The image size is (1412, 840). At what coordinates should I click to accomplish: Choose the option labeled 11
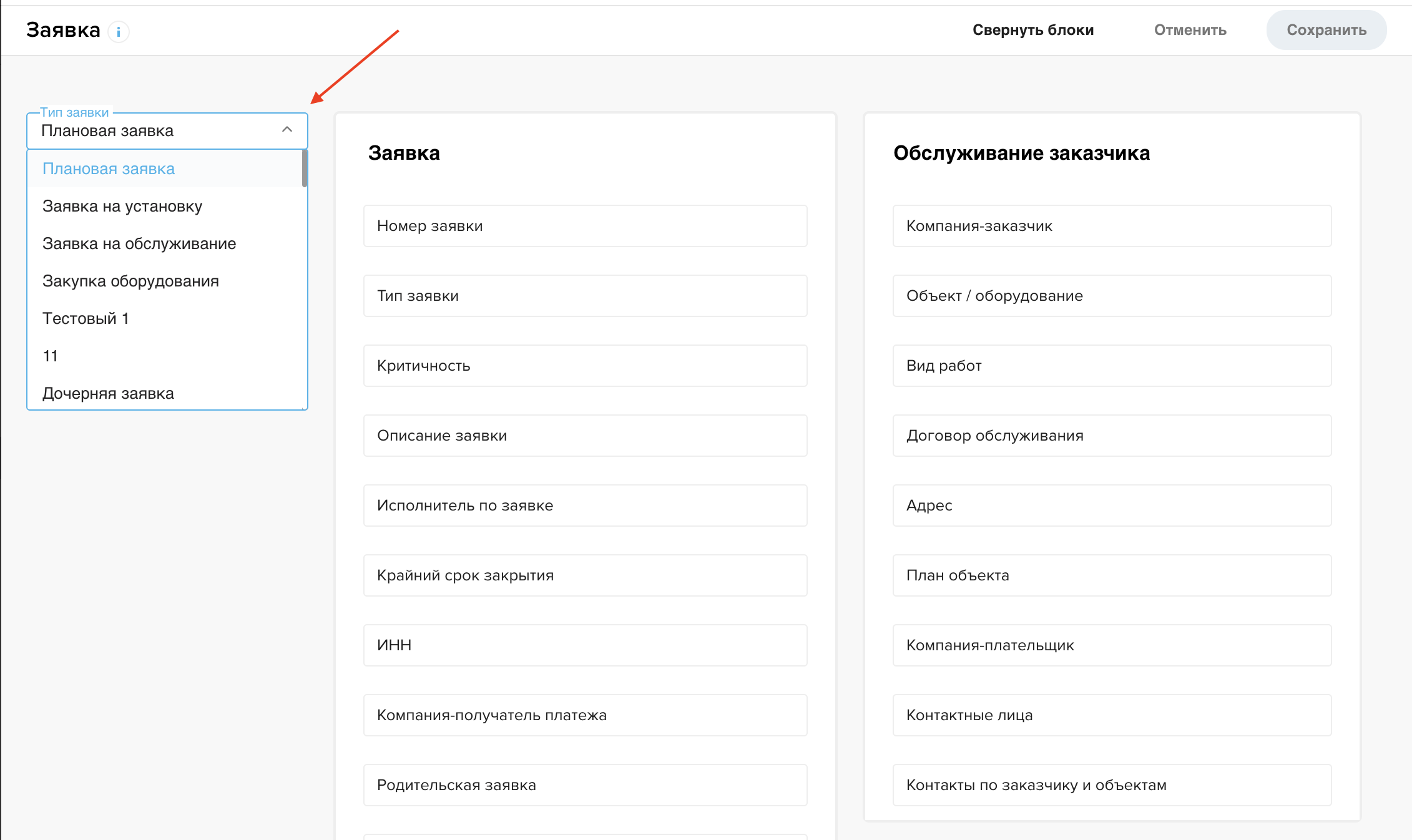[x=51, y=356]
